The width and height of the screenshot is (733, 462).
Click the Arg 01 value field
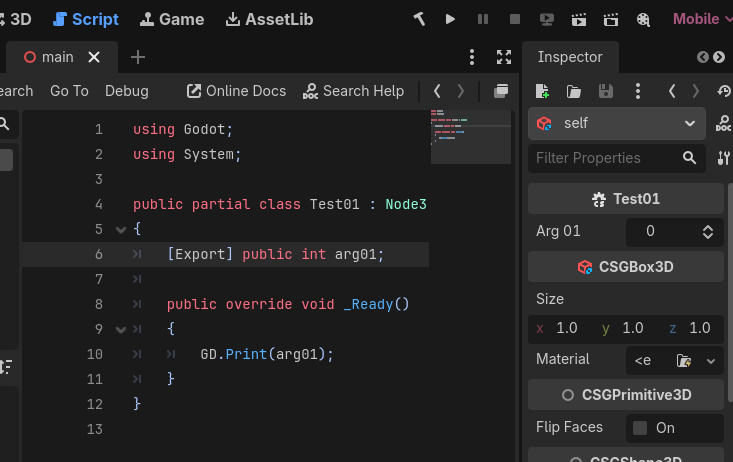click(x=662, y=231)
